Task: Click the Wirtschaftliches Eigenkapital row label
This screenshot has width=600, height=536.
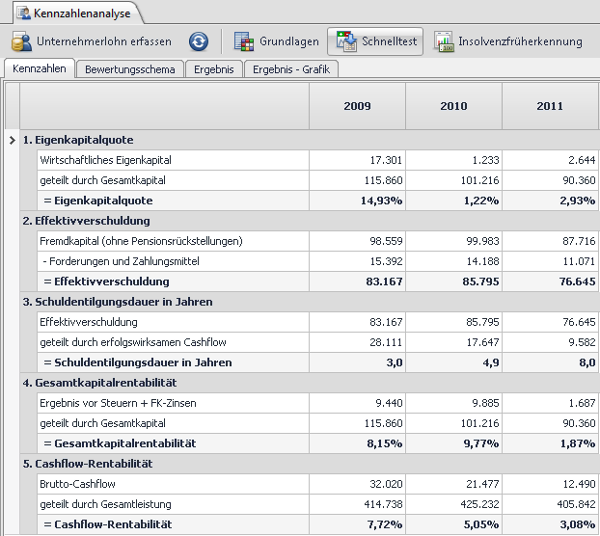Action: click(x=106, y=160)
